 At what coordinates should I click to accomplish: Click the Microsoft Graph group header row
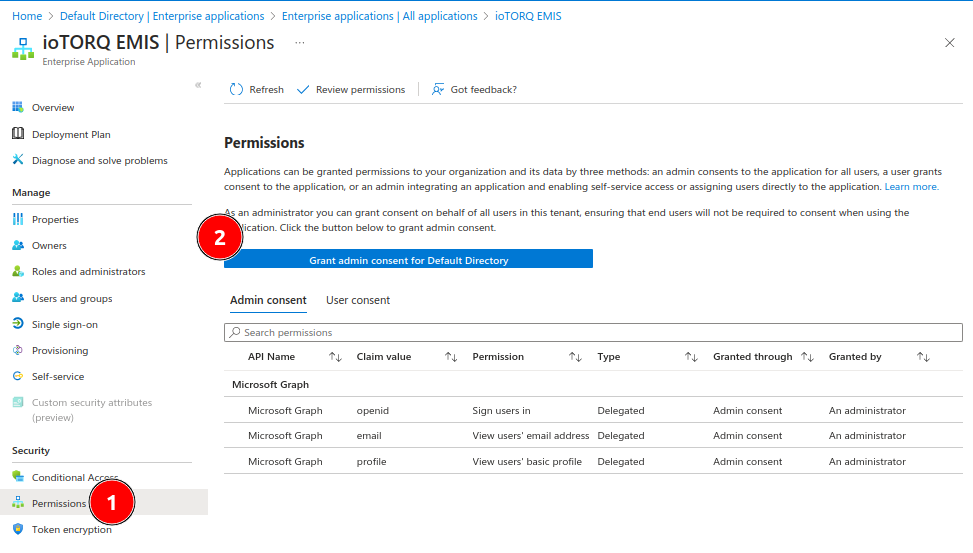pyautogui.click(x=593, y=384)
